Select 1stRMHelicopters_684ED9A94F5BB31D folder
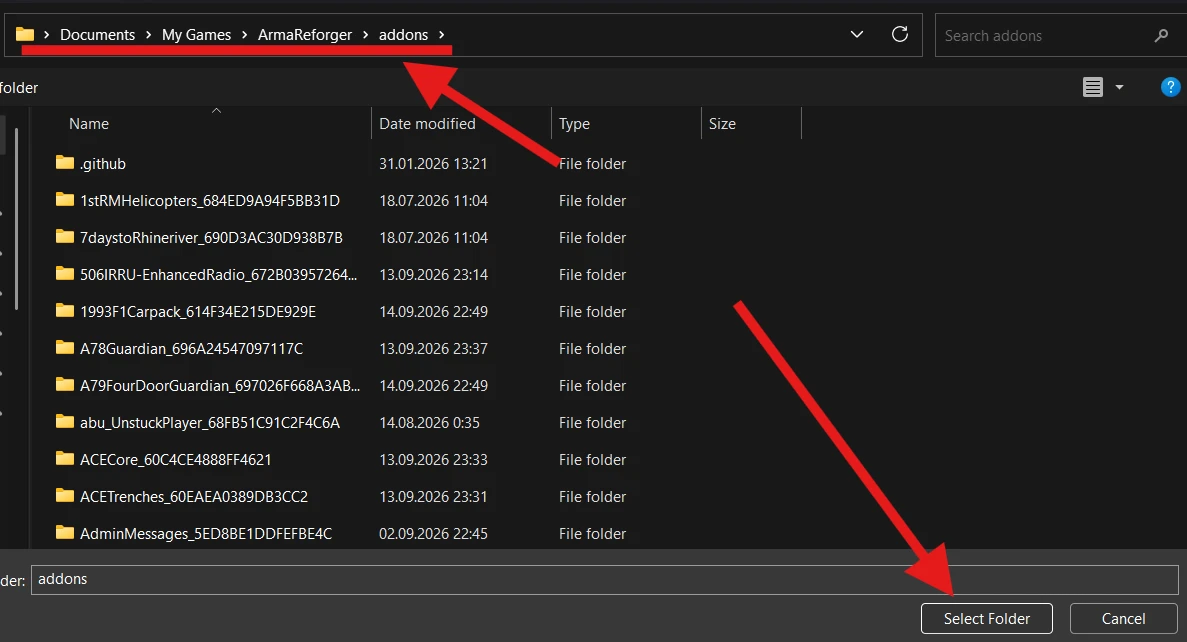 click(x=210, y=201)
